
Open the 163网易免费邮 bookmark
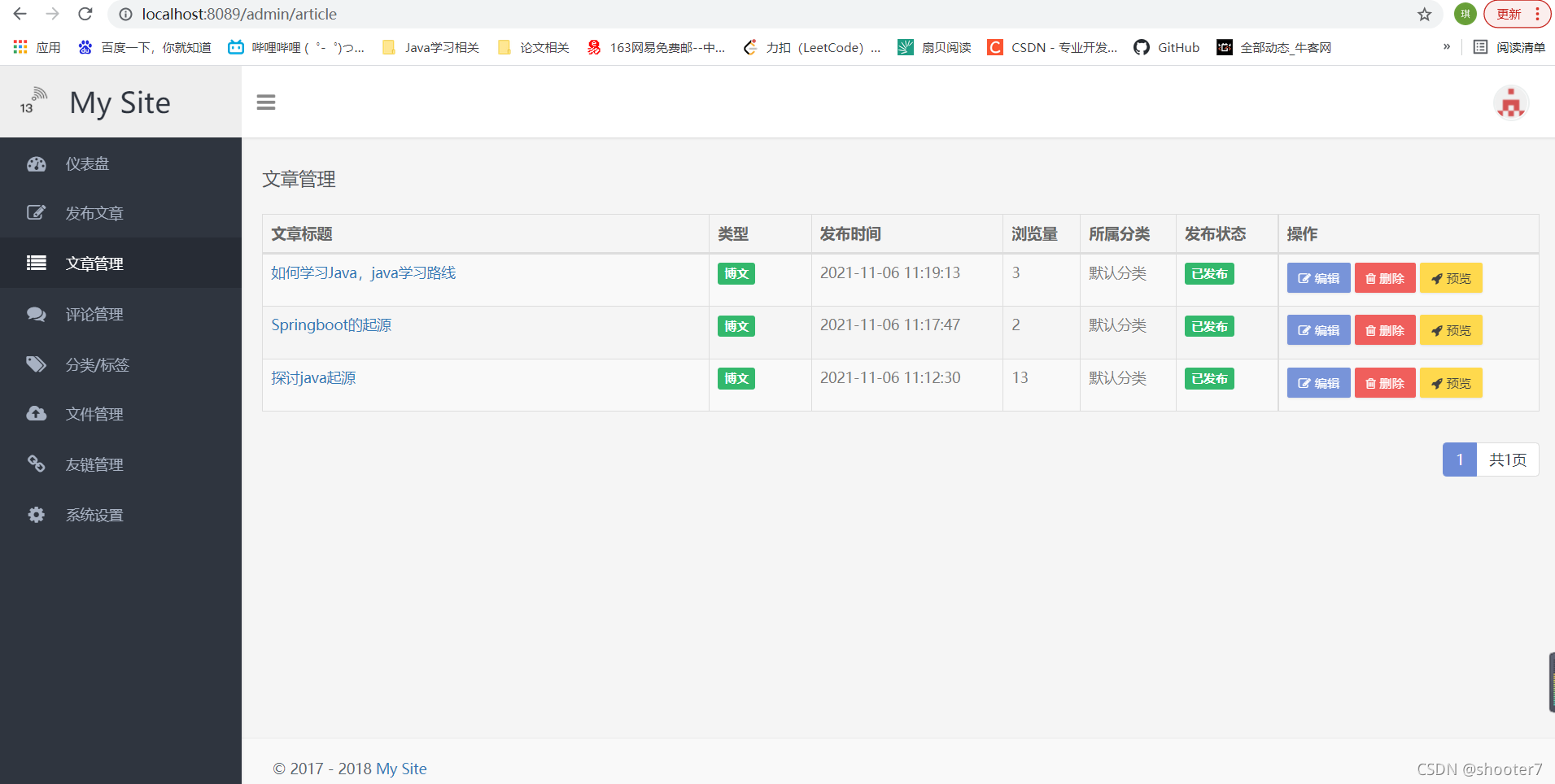(x=656, y=47)
